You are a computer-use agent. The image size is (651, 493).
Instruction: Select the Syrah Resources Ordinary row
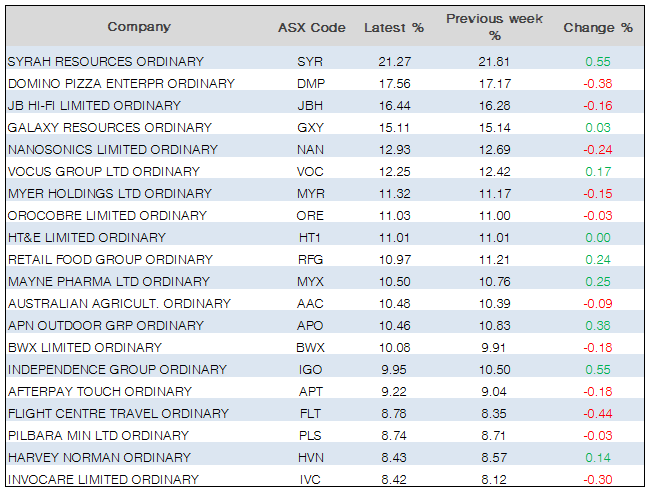pos(105,62)
